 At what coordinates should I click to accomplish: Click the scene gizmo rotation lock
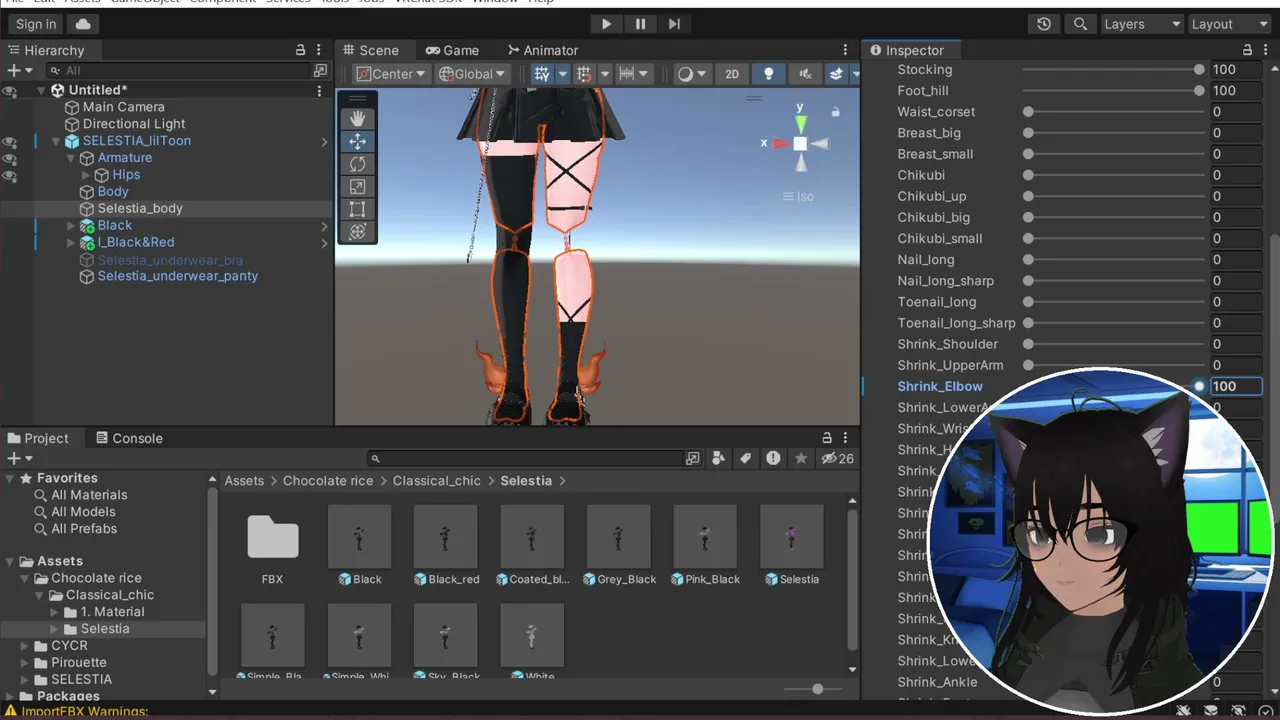836,111
